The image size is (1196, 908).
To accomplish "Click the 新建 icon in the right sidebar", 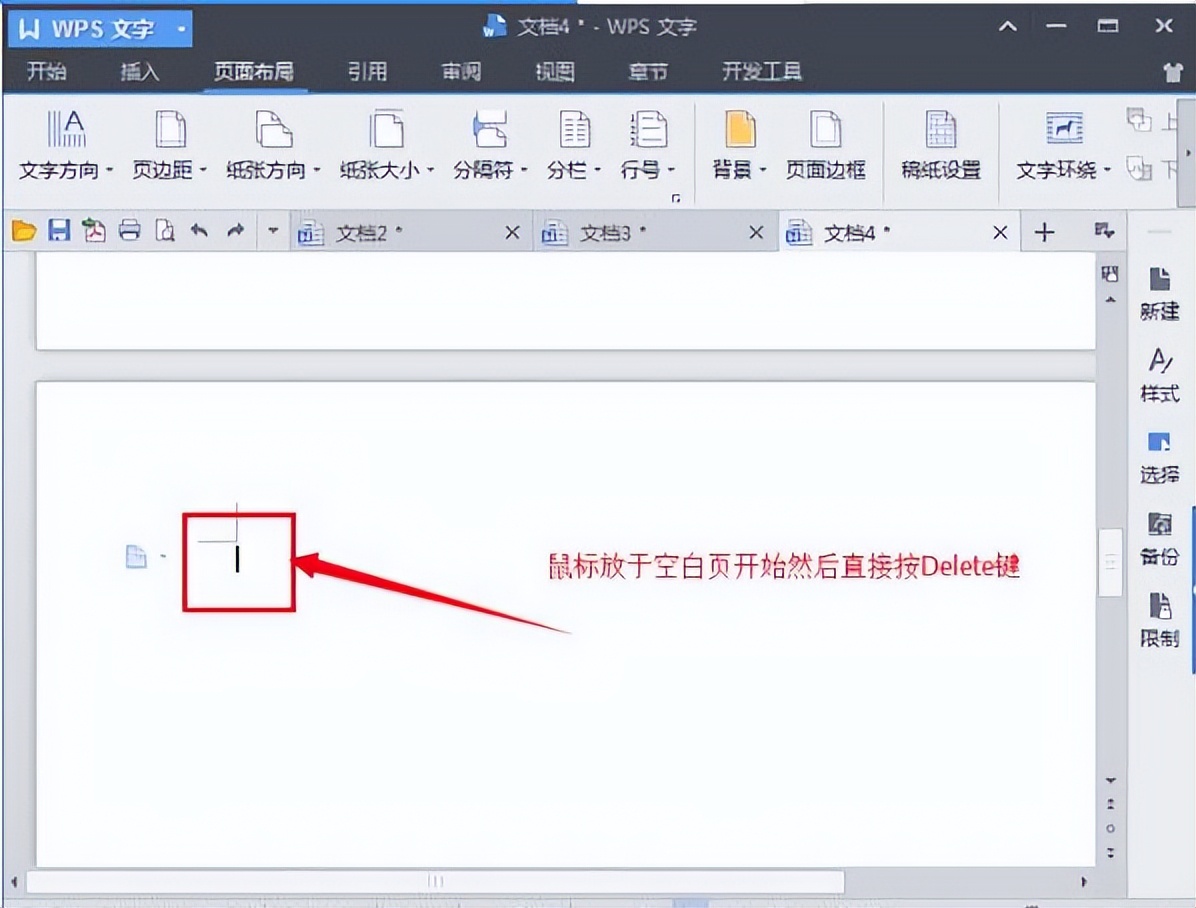I will [1159, 293].
